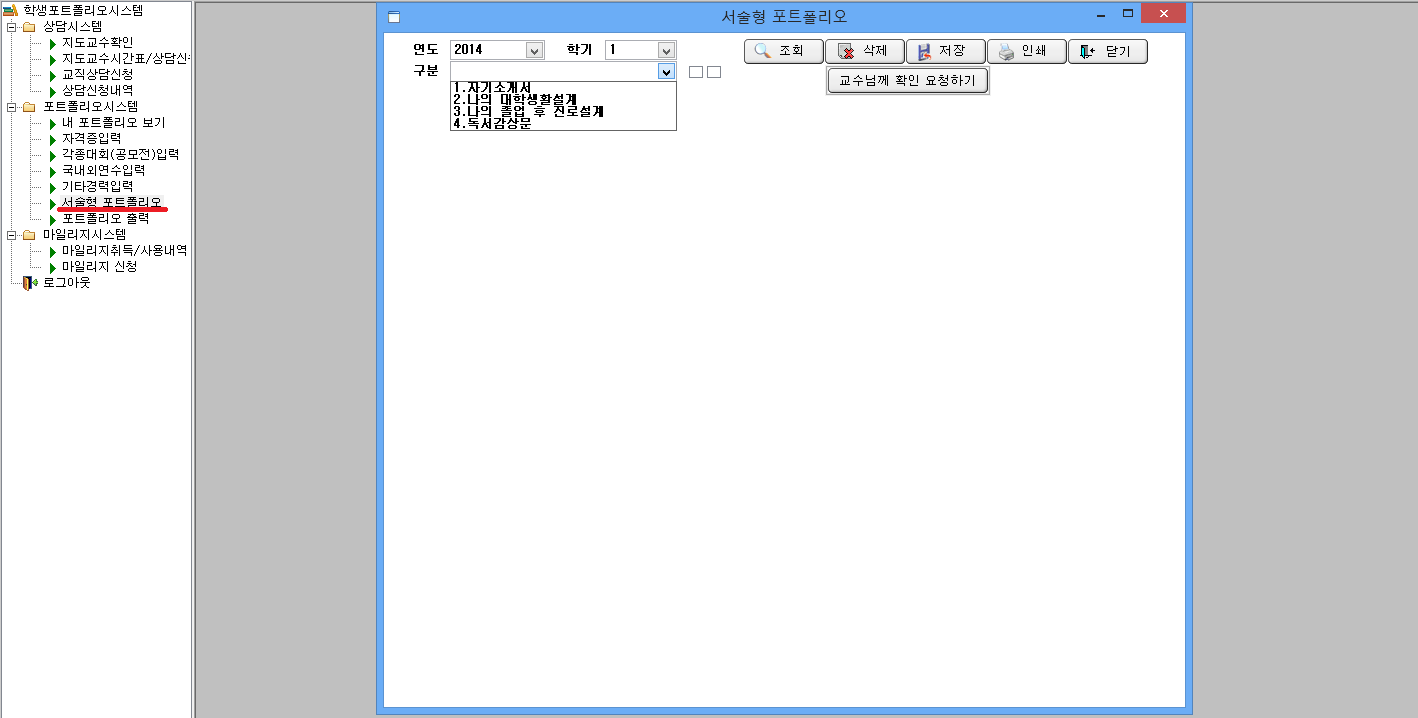Click the floppy disk icon on 저장 button
This screenshot has height=718, width=1418.
point(924,52)
